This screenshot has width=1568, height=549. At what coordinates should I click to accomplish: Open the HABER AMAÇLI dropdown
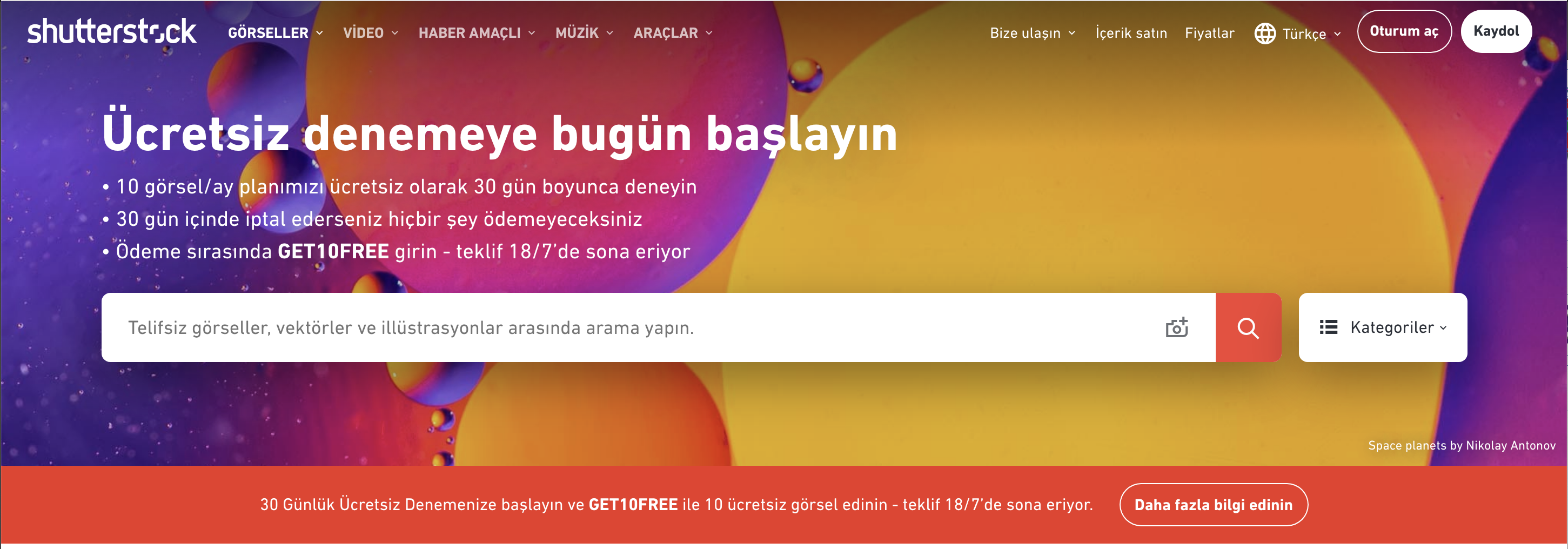(477, 33)
